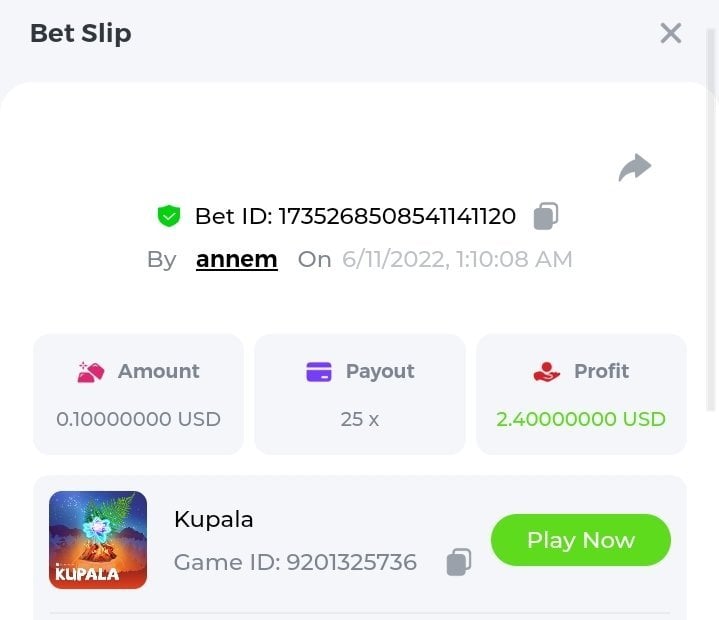Click the Bet Slip header title
Viewport: 719px width, 620px height.
click(x=81, y=33)
